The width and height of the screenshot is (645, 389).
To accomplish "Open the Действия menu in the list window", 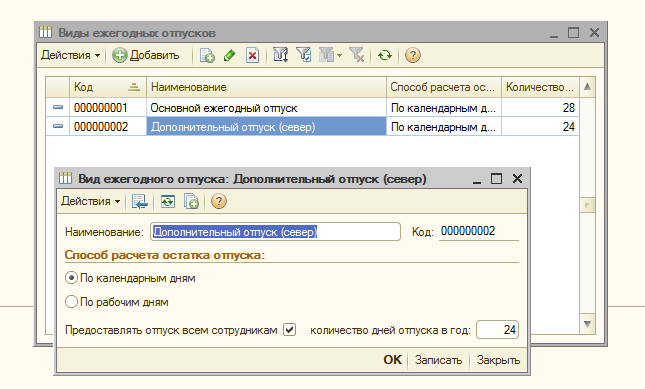I will [70, 55].
